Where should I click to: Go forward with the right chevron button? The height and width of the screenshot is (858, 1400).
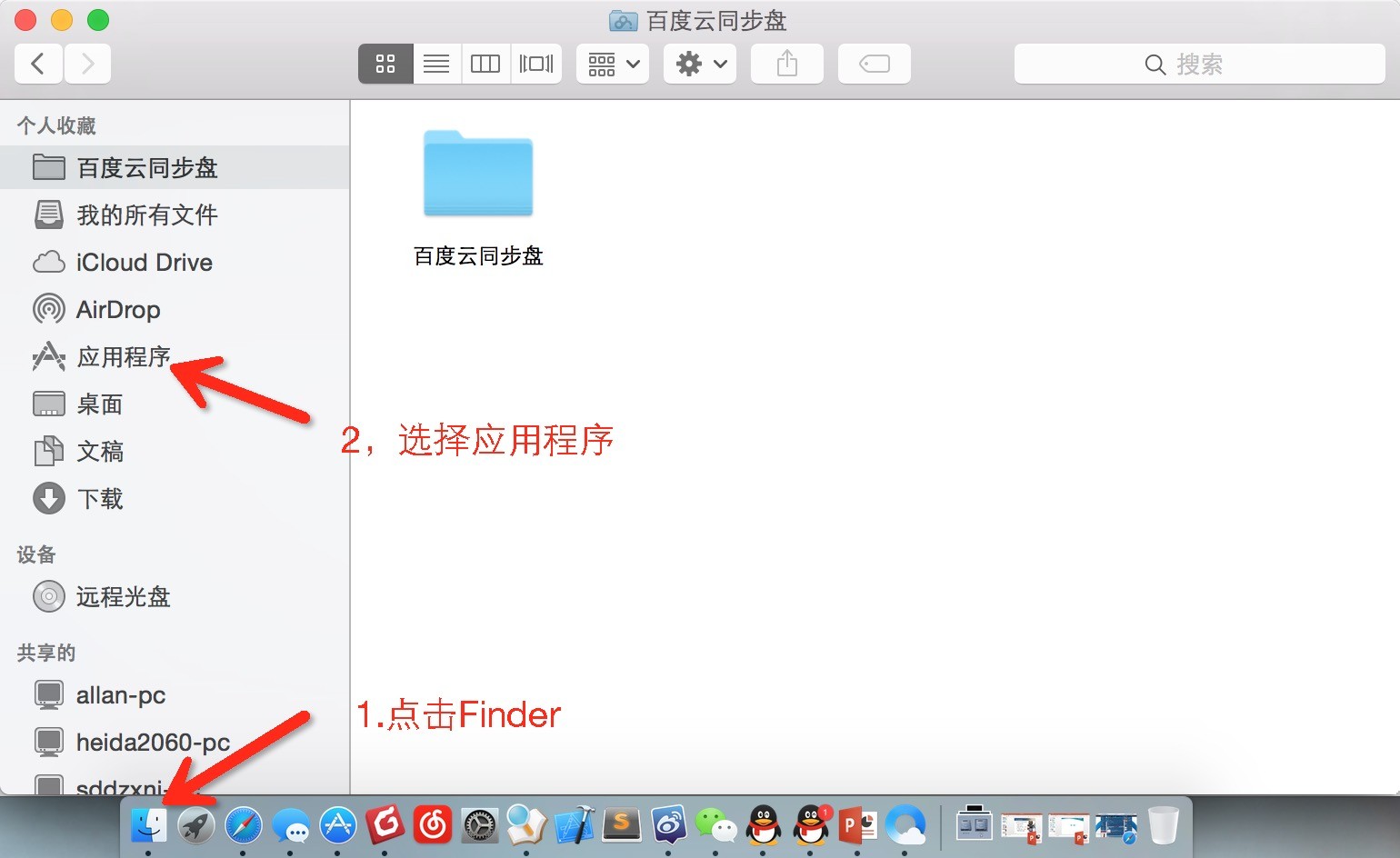pyautogui.click(x=87, y=64)
